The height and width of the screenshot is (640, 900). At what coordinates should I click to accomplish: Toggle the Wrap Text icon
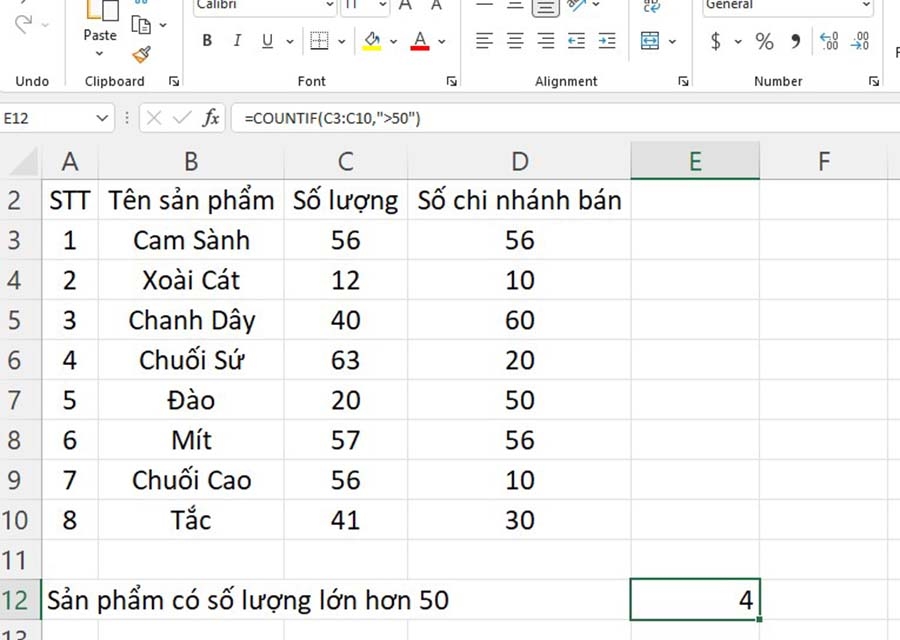[x=651, y=6]
